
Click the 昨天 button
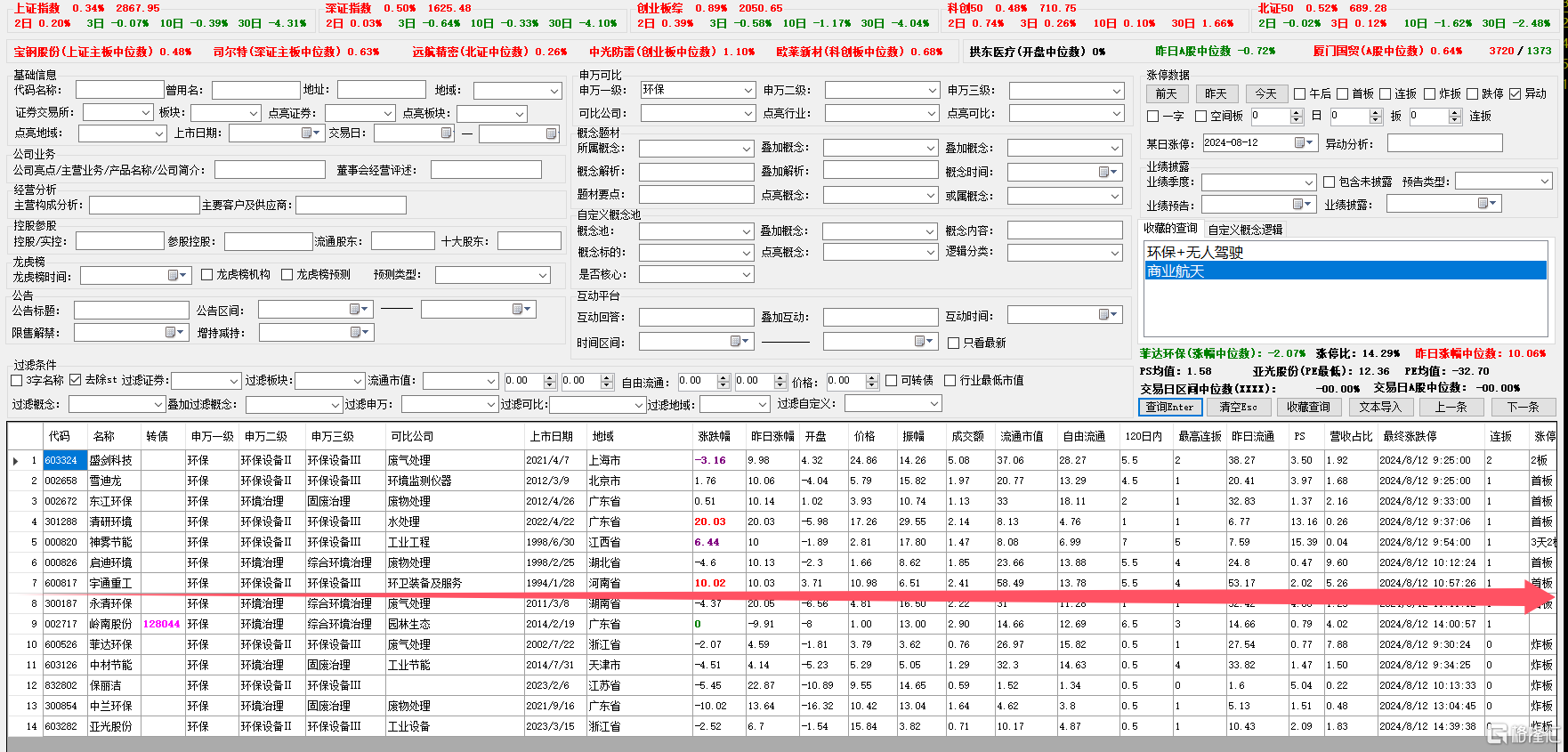1216,93
